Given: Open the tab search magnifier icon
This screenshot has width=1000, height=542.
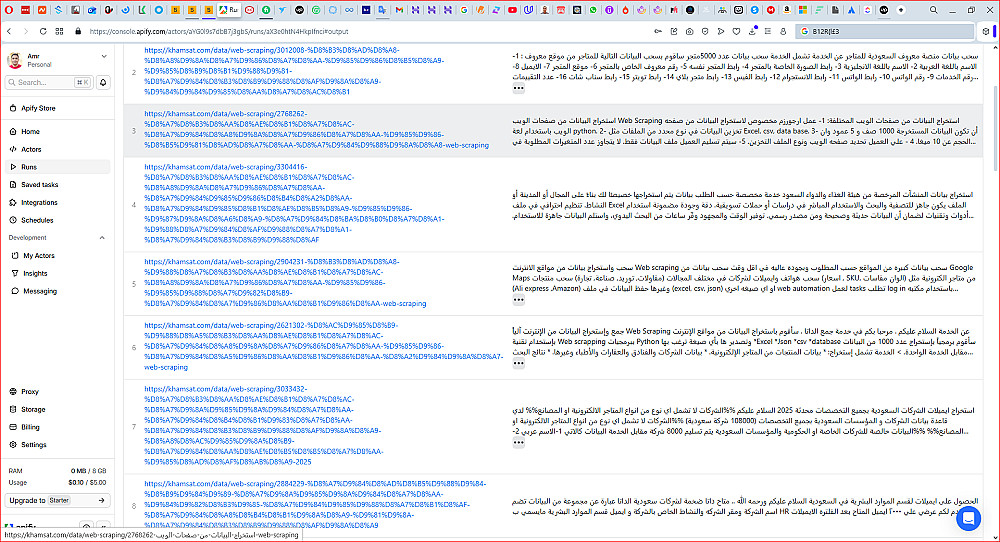Looking at the screenshot, I should 933,10.
